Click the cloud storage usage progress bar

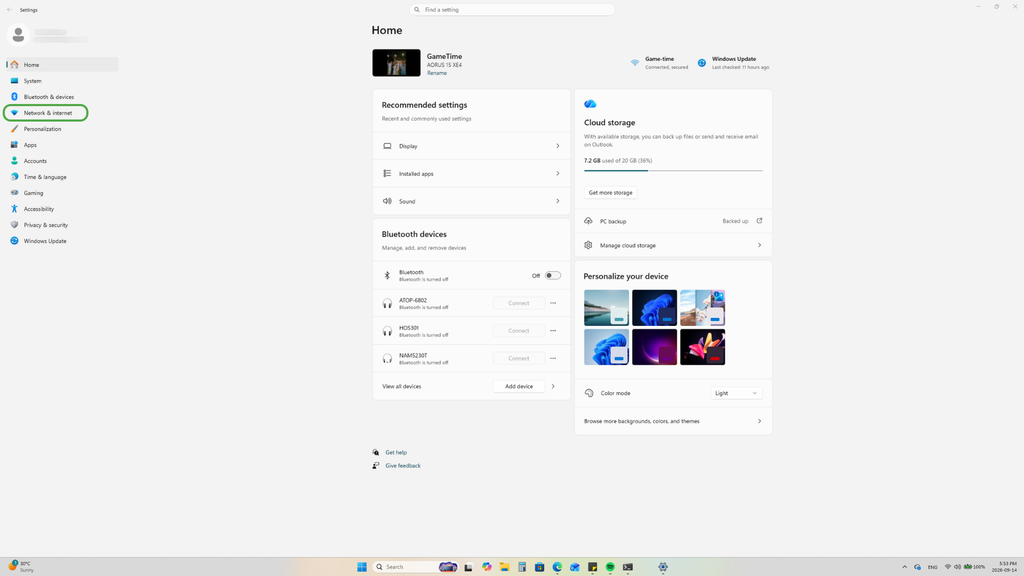(673, 170)
